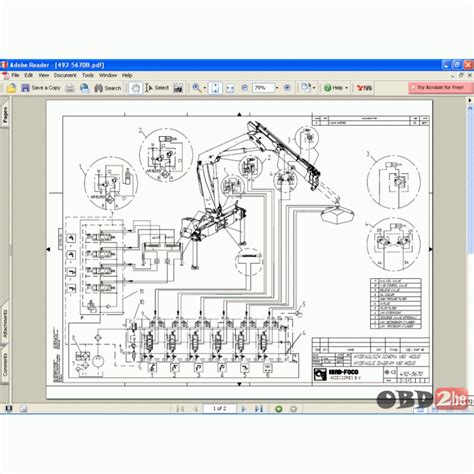The width and height of the screenshot is (474, 474).
Task: Click the vertical scrollbar thumb
Action: click(470, 180)
